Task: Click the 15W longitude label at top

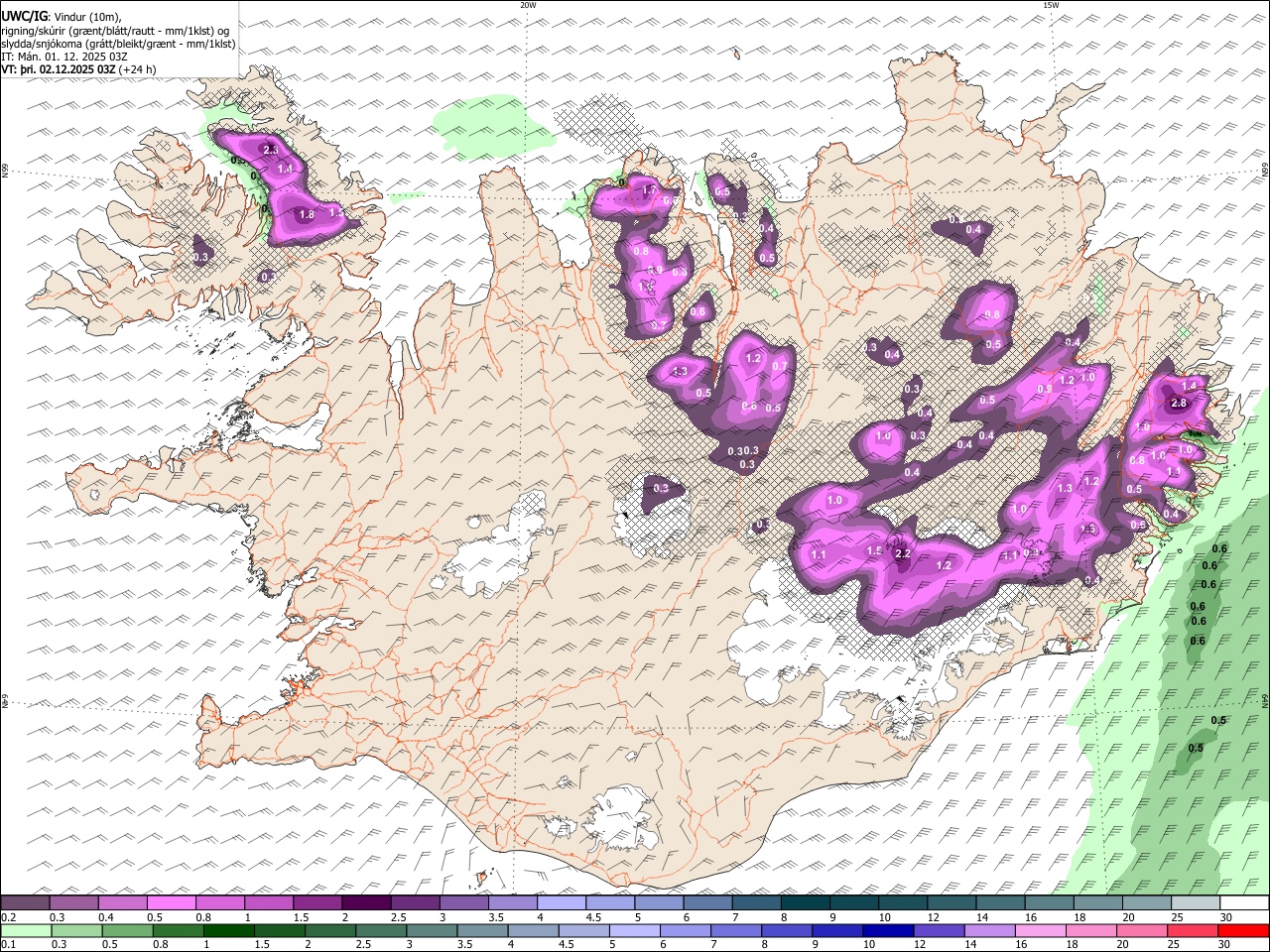Action: click(1051, 5)
